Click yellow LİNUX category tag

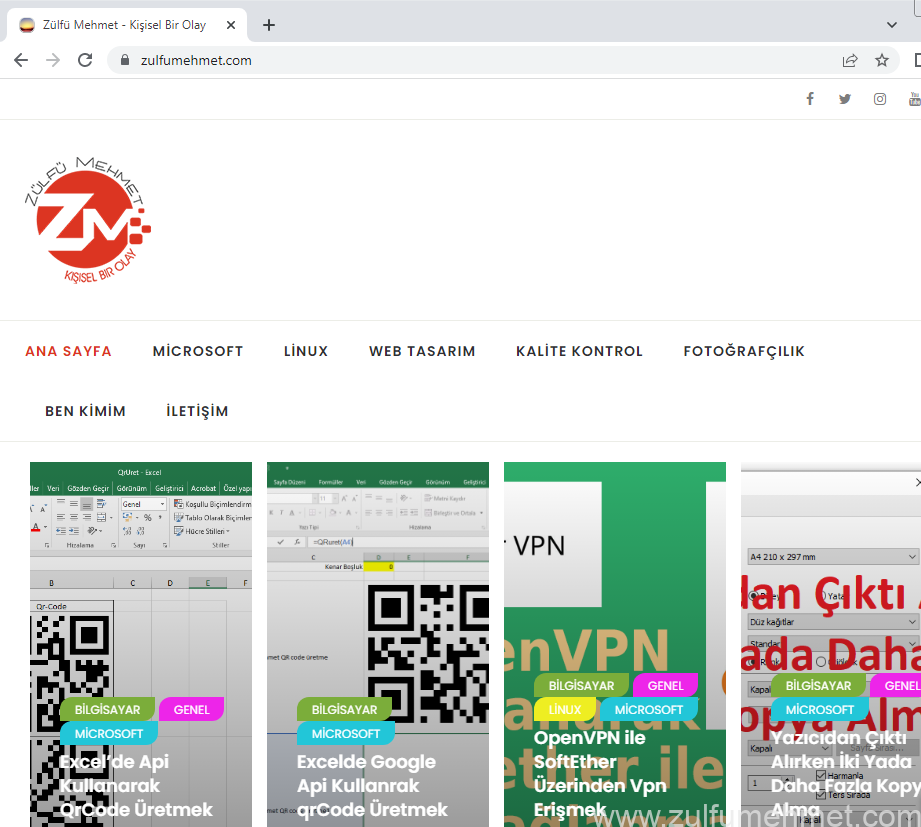click(x=565, y=710)
